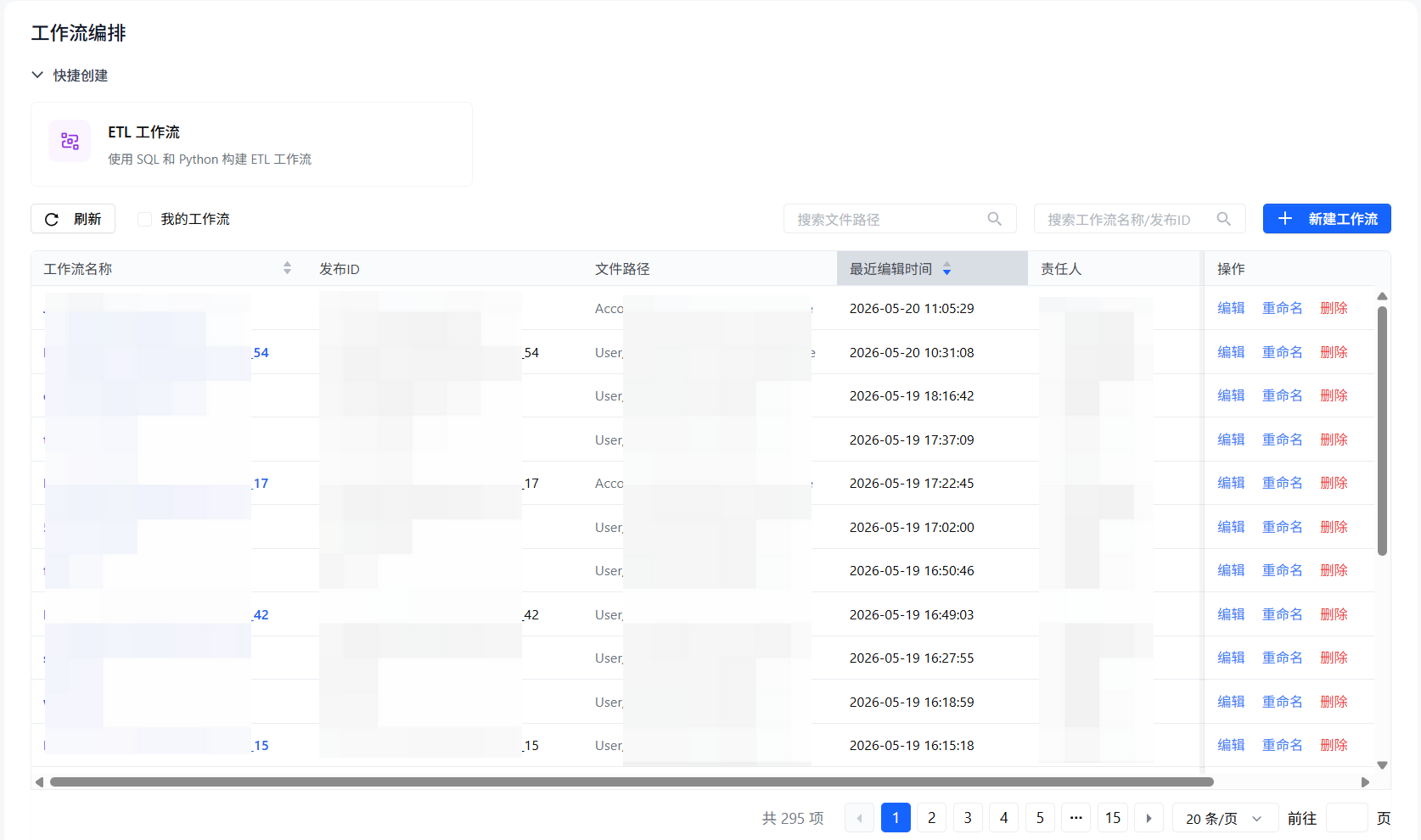Click table scroll up arrow

[x=1382, y=296]
